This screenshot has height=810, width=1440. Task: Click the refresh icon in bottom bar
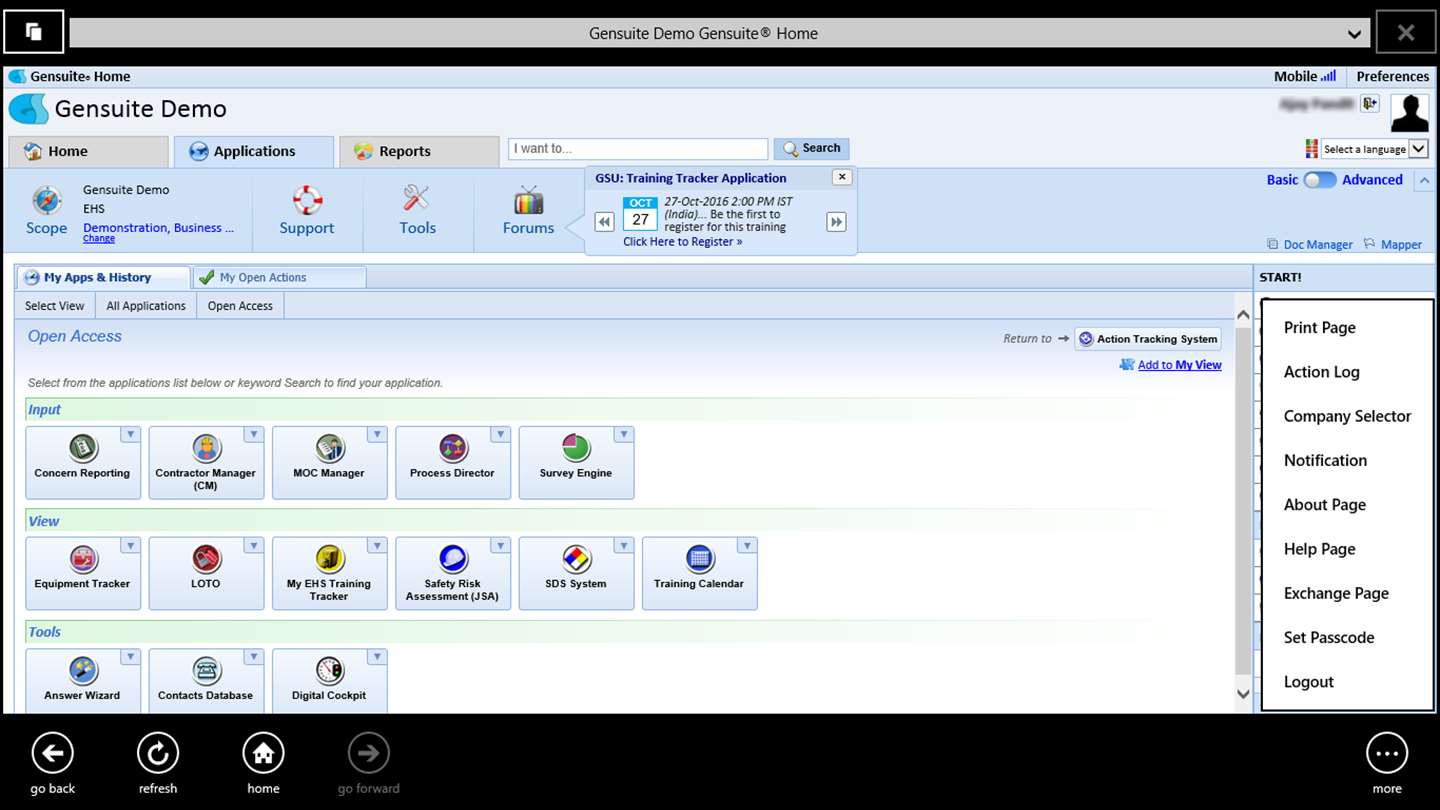pyautogui.click(x=158, y=753)
